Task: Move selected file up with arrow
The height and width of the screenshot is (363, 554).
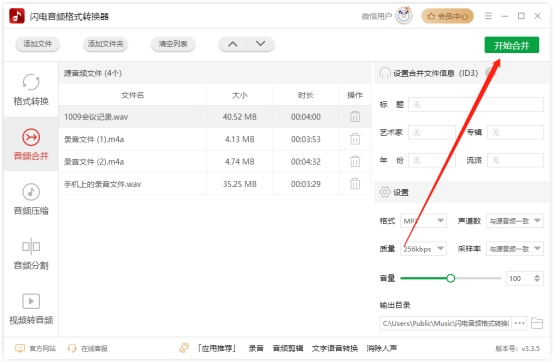Action: 232,44
